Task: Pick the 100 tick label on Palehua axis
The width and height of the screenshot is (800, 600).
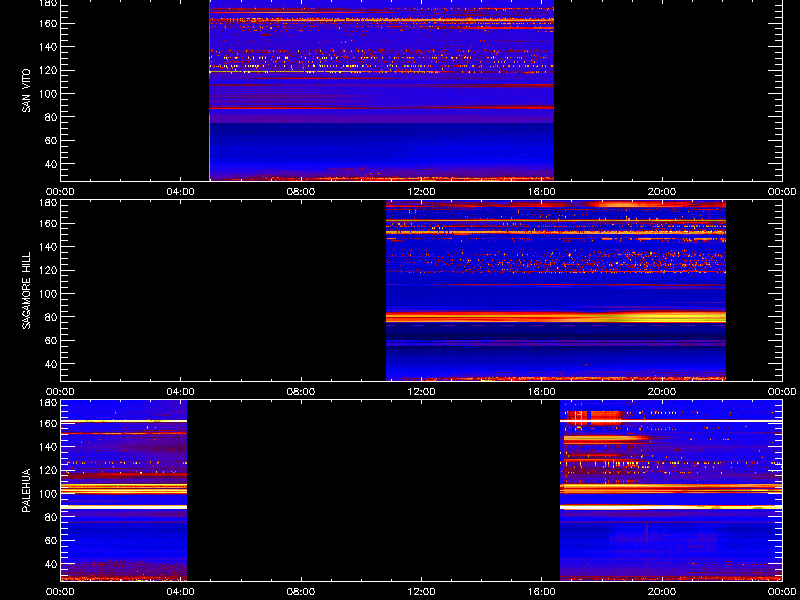Action: pos(48,494)
